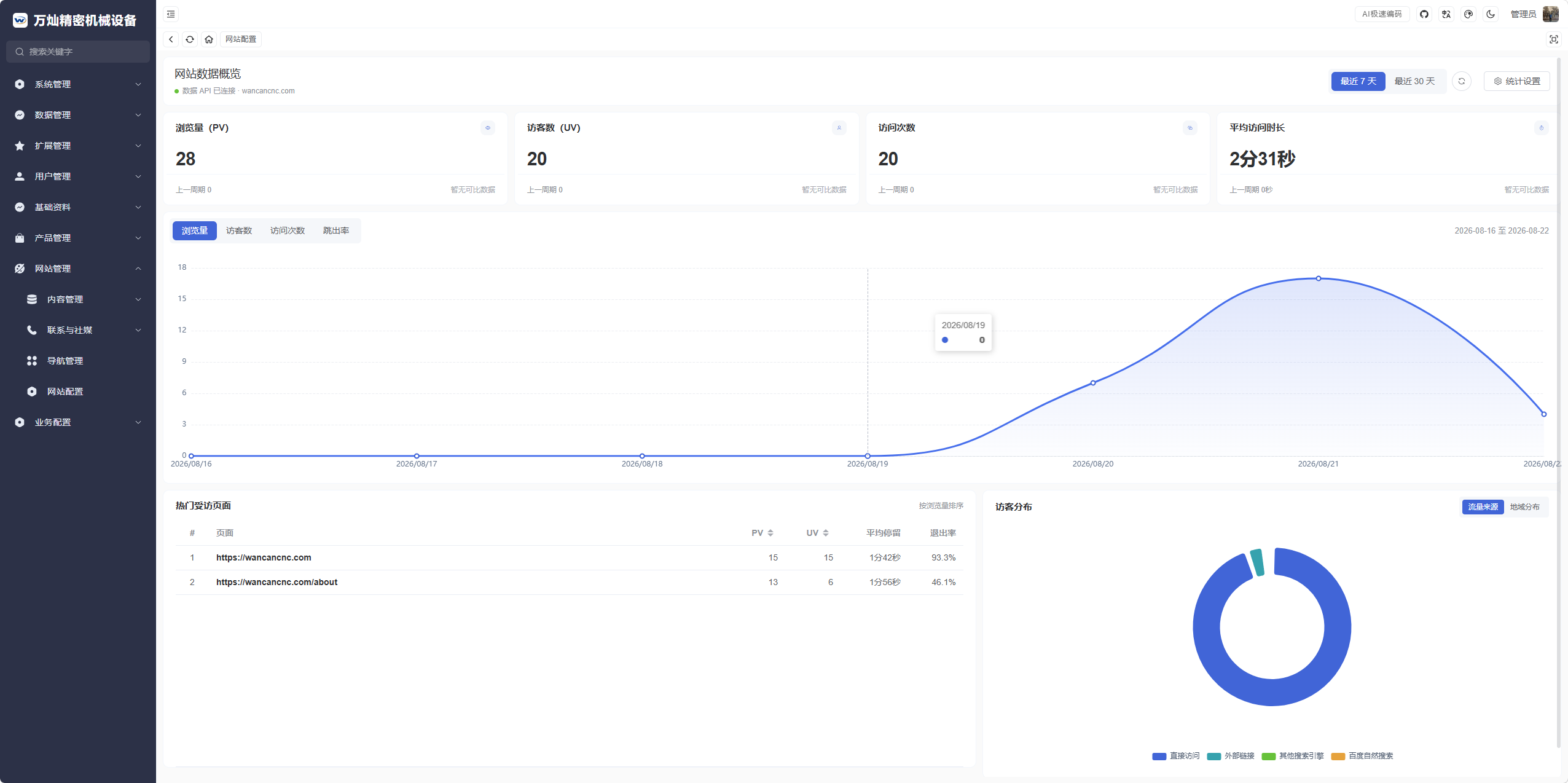Refresh statistics with circular refresh button
Screen dimensions: 1568x783
pyautogui.click(x=1462, y=81)
